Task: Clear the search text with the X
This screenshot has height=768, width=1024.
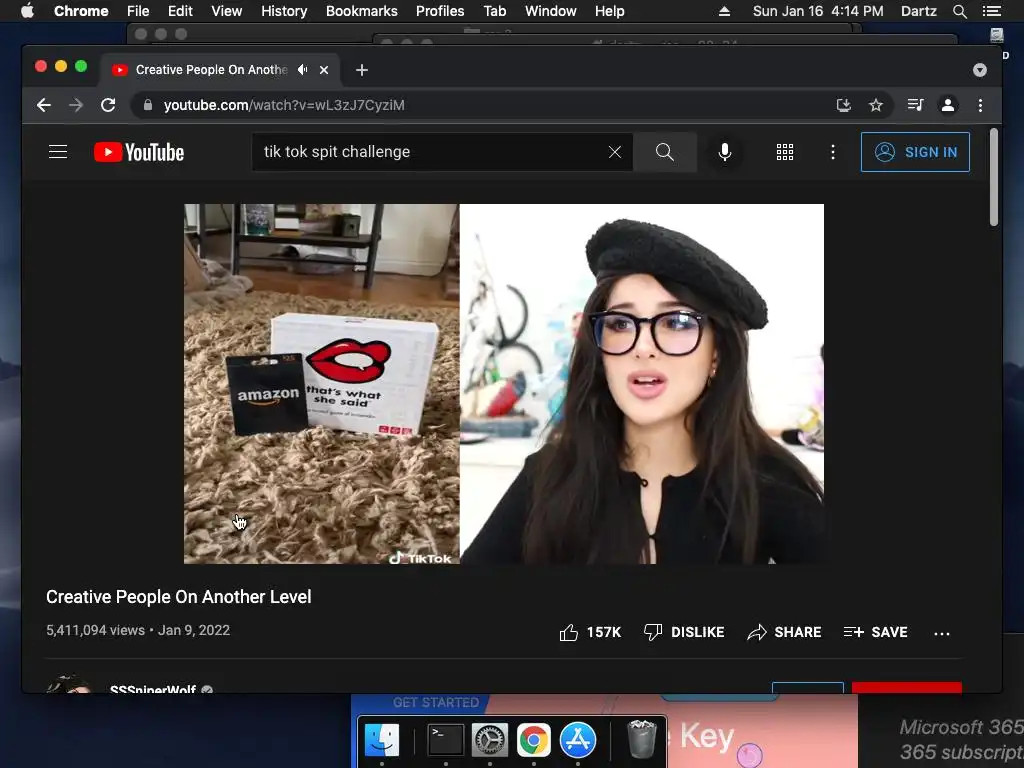Action: pos(615,152)
